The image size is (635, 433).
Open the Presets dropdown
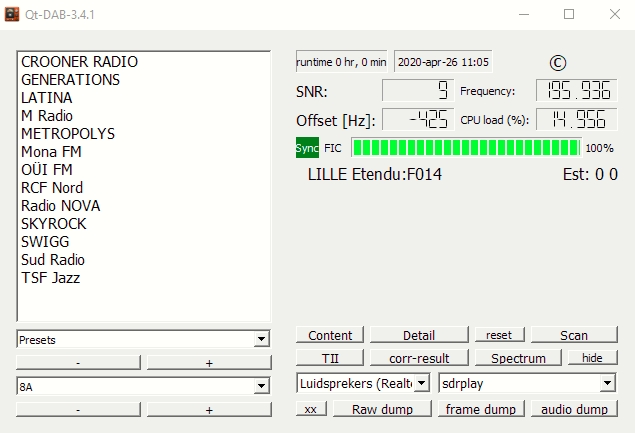pos(143,339)
